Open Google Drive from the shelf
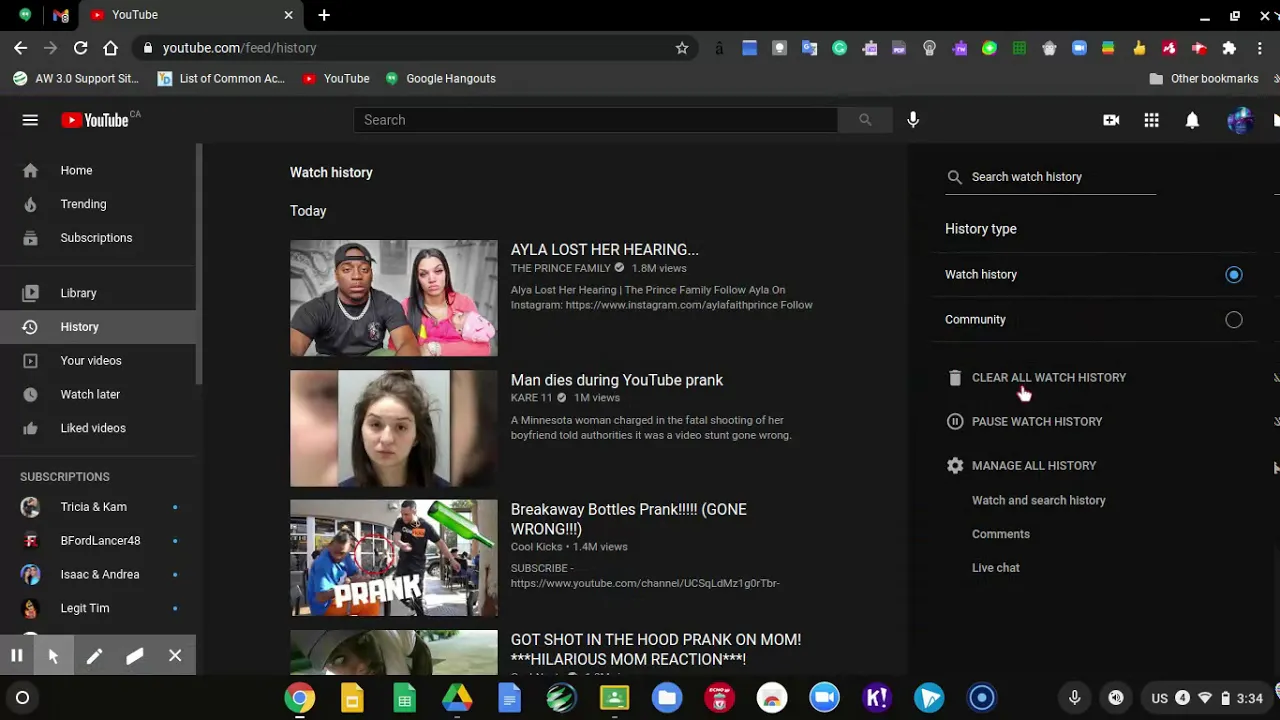This screenshot has height=720, width=1280. tap(457, 698)
